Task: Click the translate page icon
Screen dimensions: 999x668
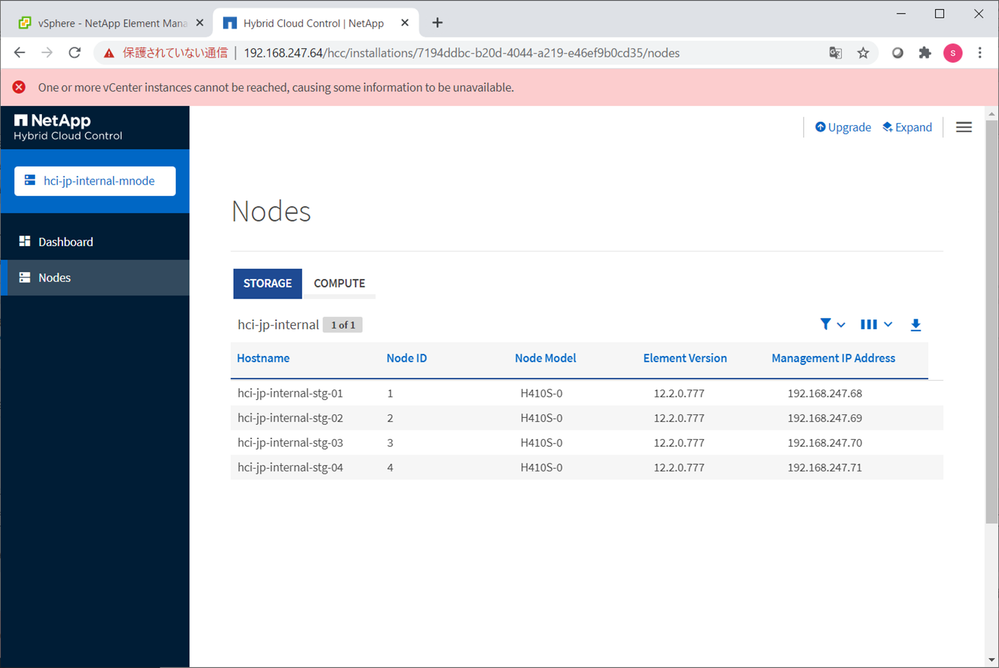Action: click(835, 53)
